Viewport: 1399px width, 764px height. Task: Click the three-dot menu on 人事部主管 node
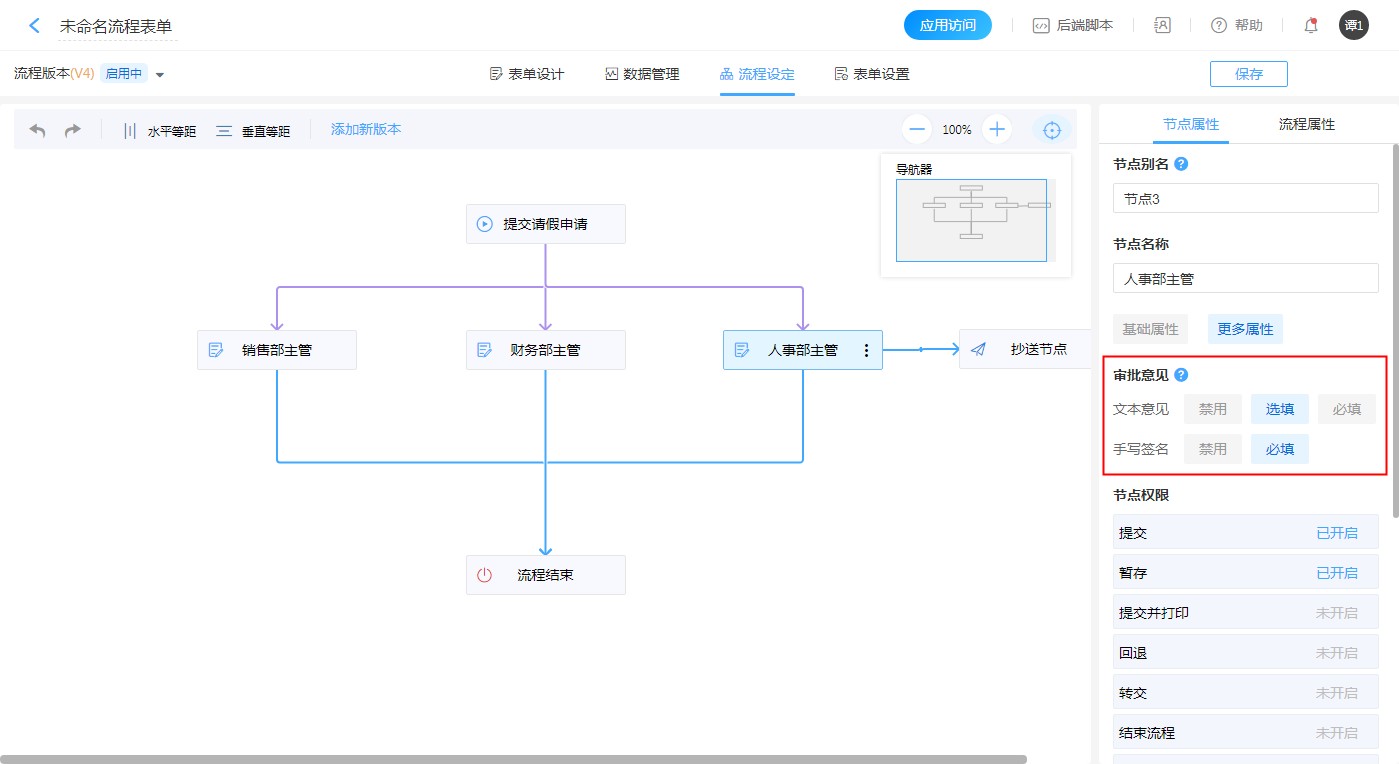866,350
